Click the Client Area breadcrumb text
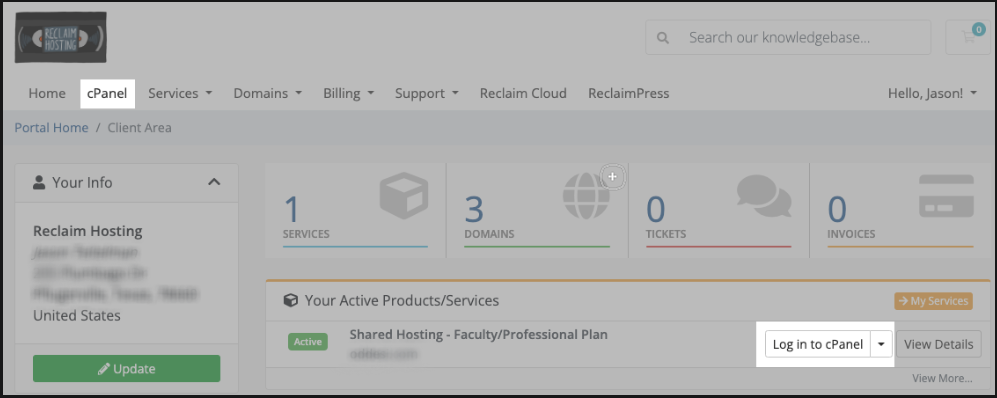997x398 pixels. [139, 128]
